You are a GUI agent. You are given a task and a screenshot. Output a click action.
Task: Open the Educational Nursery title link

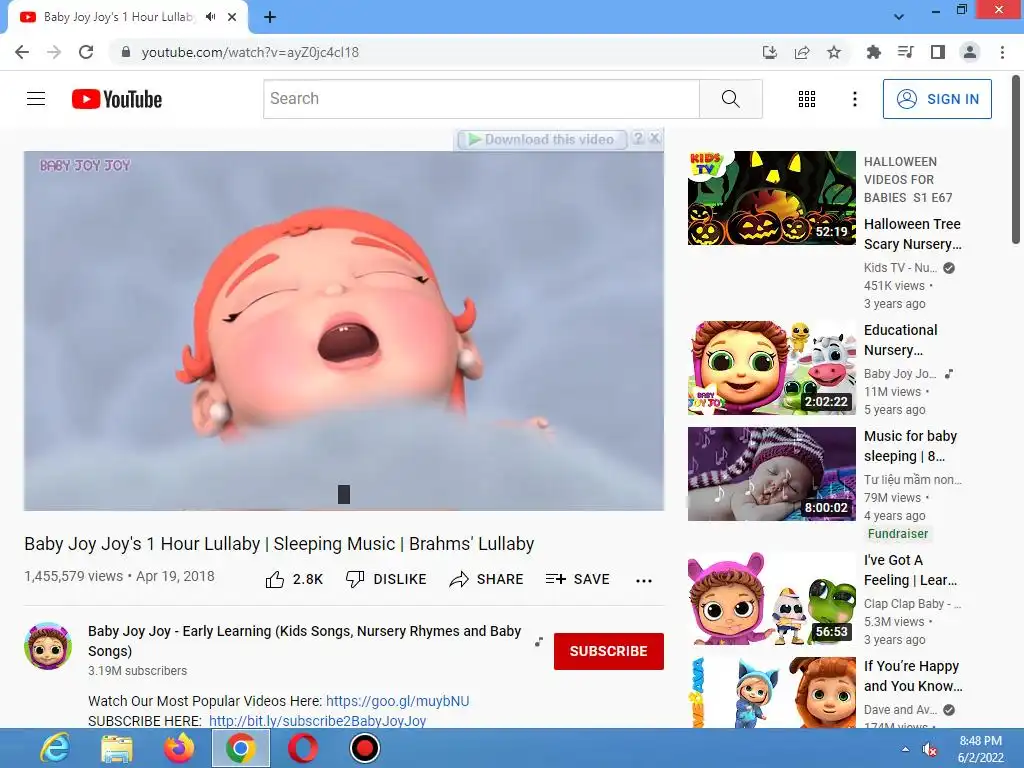pos(901,340)
